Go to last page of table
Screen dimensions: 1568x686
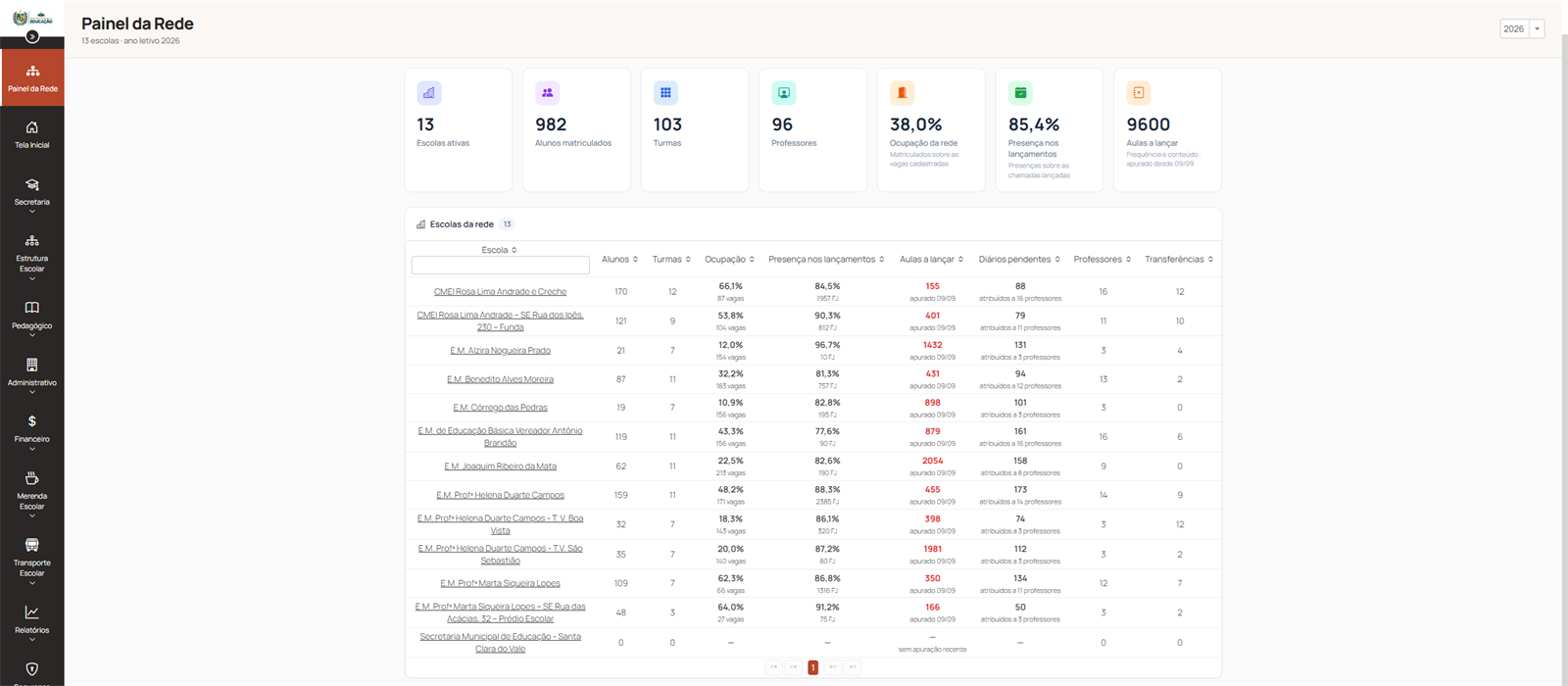[x=853, y=667]
